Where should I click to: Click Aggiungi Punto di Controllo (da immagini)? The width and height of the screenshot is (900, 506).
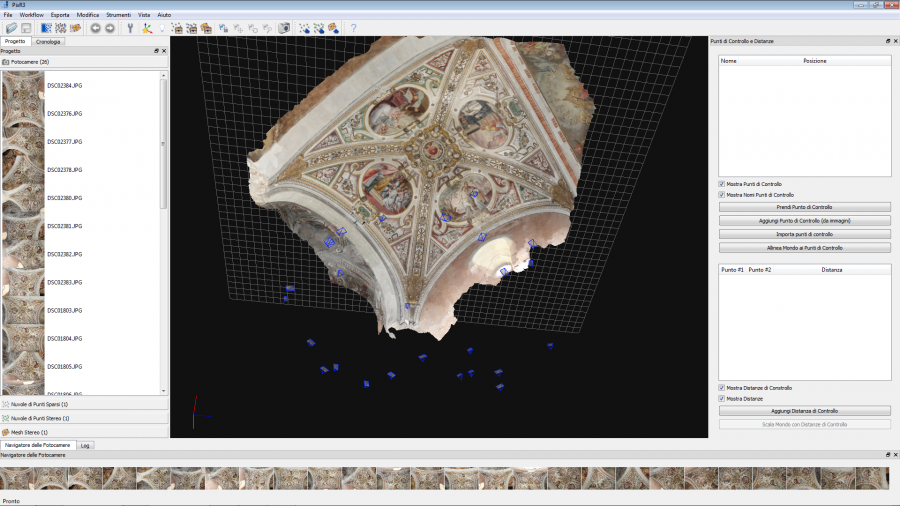click(805, 221)
